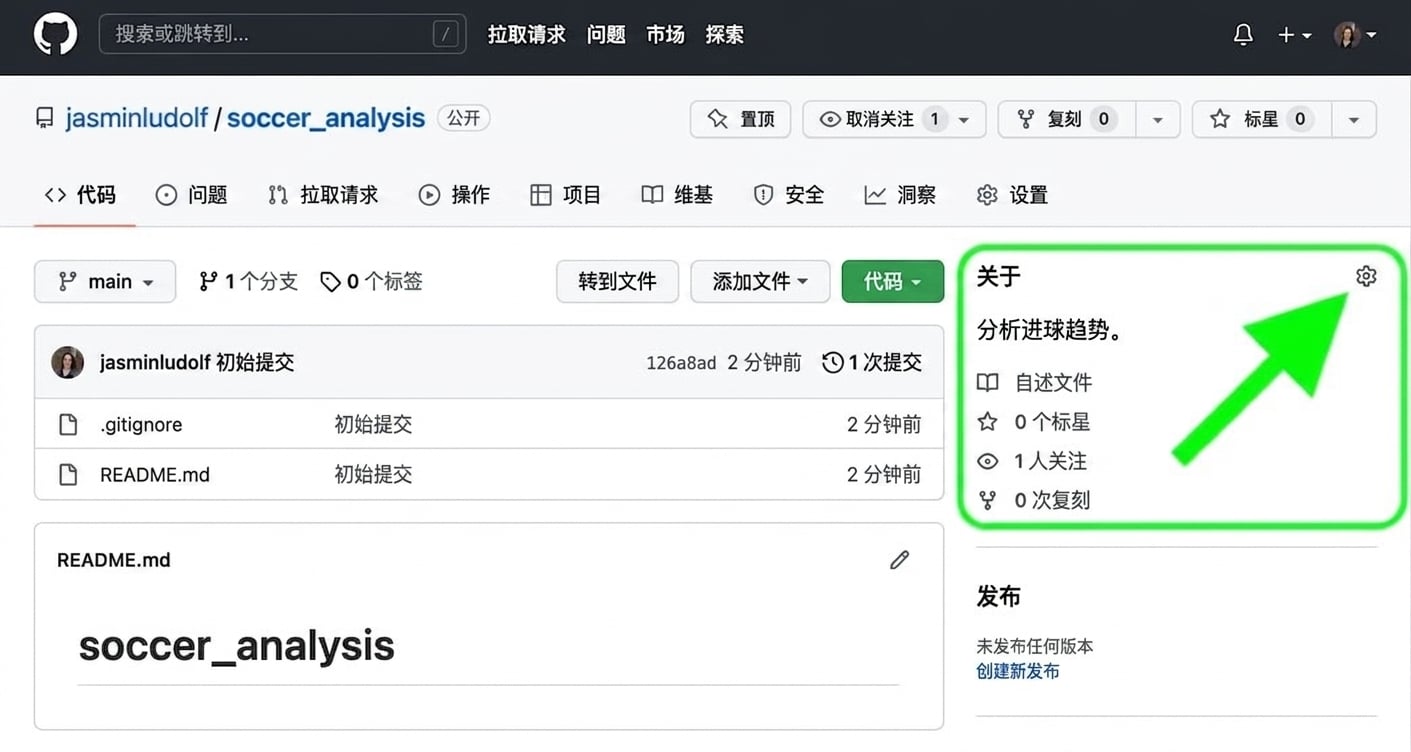
Task: Open the user avatar menu
Action: pyautogui.click(x=1355, y=35)
